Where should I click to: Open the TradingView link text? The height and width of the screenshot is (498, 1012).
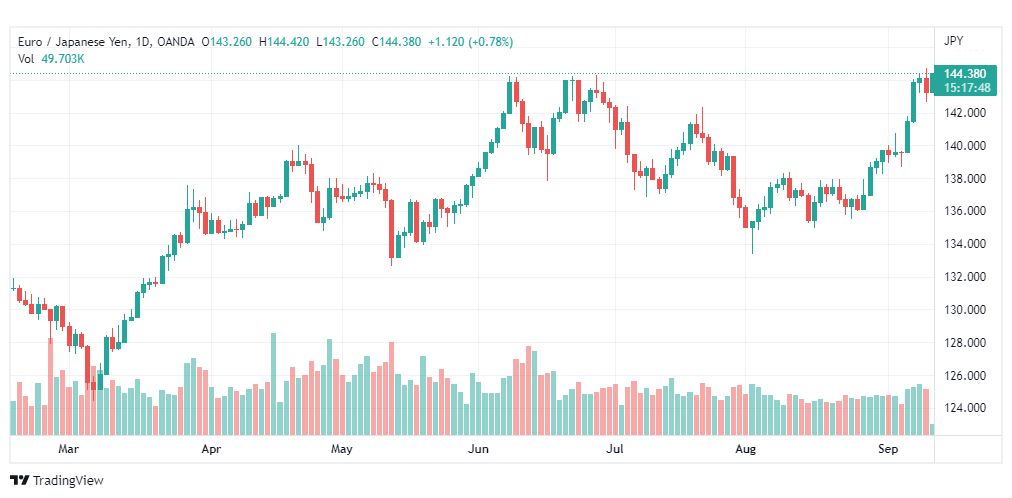coord(68,481)
